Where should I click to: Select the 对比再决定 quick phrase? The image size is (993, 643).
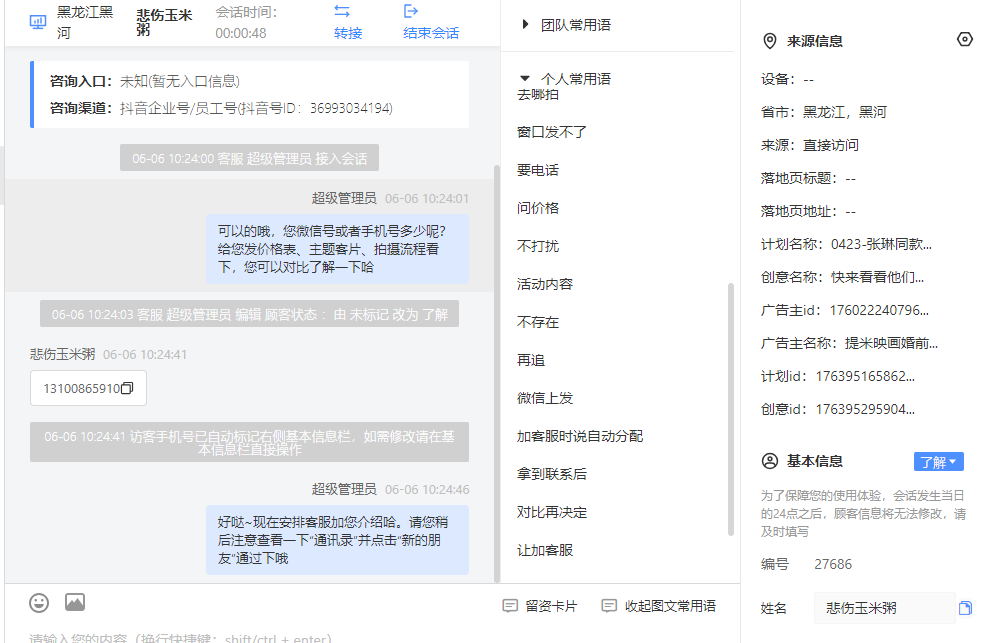click(552, 512)
